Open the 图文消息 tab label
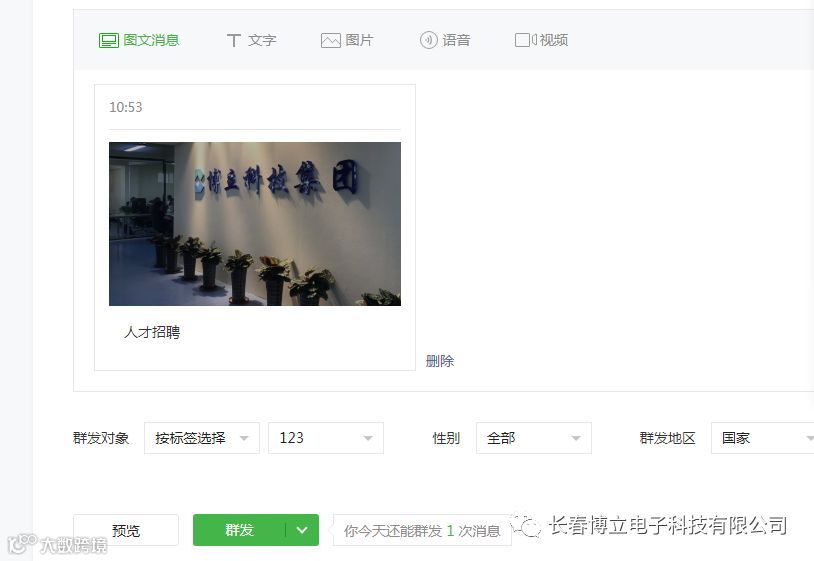 tap(151, 40)
